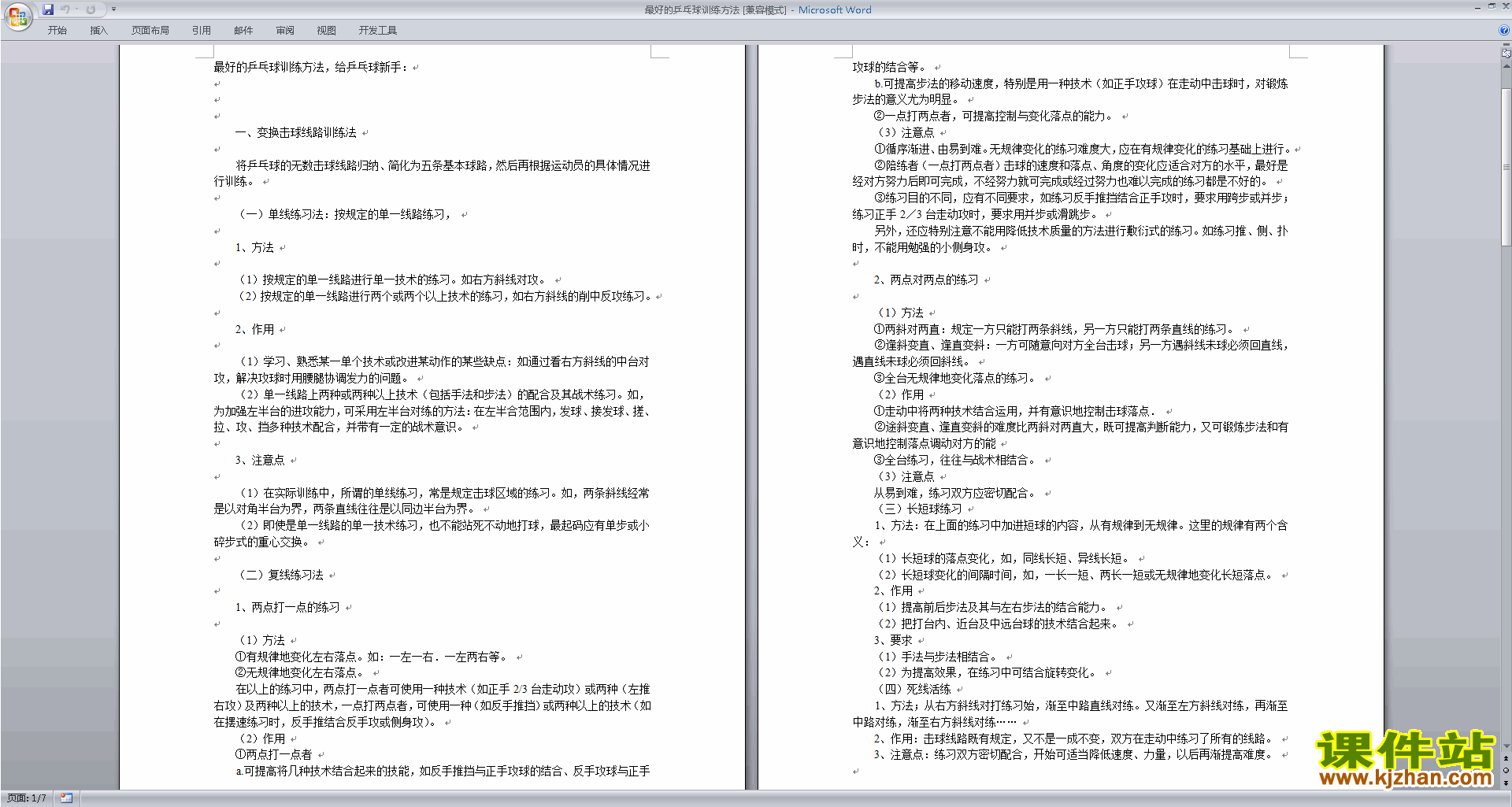Screen dimensions: 1512x807
Task: Click the line （二）复线练习法
Action: point(280,575)
